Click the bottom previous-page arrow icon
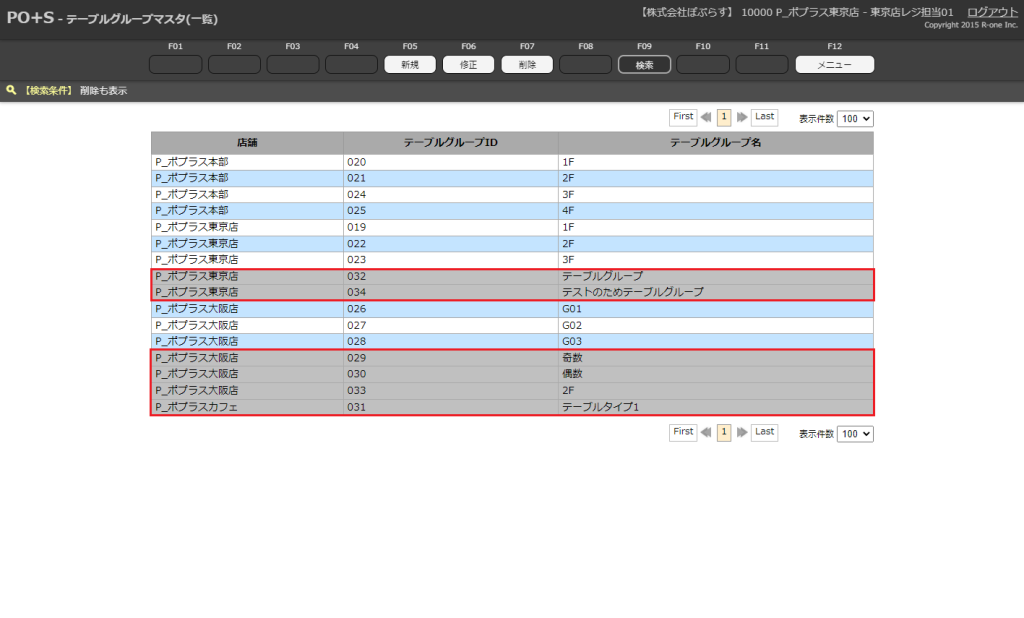 coord(706,433)
